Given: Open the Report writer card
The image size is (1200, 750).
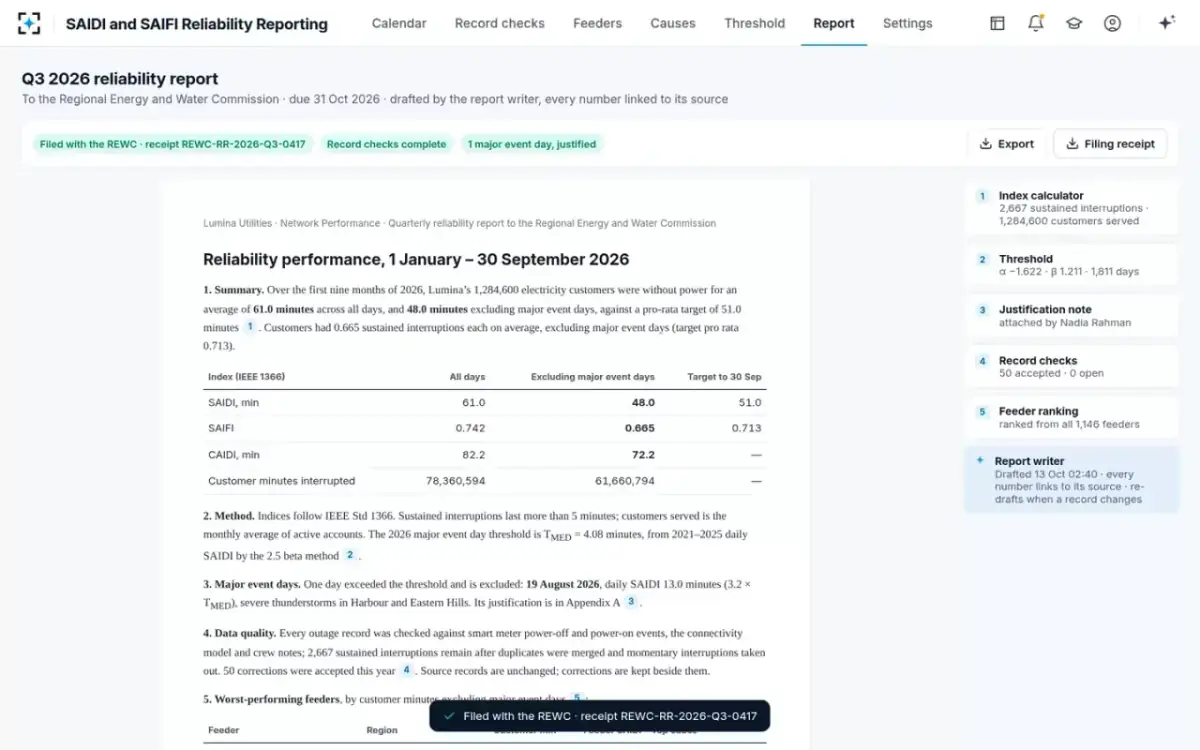Looking at the screenshot, I should [1072, 480].
